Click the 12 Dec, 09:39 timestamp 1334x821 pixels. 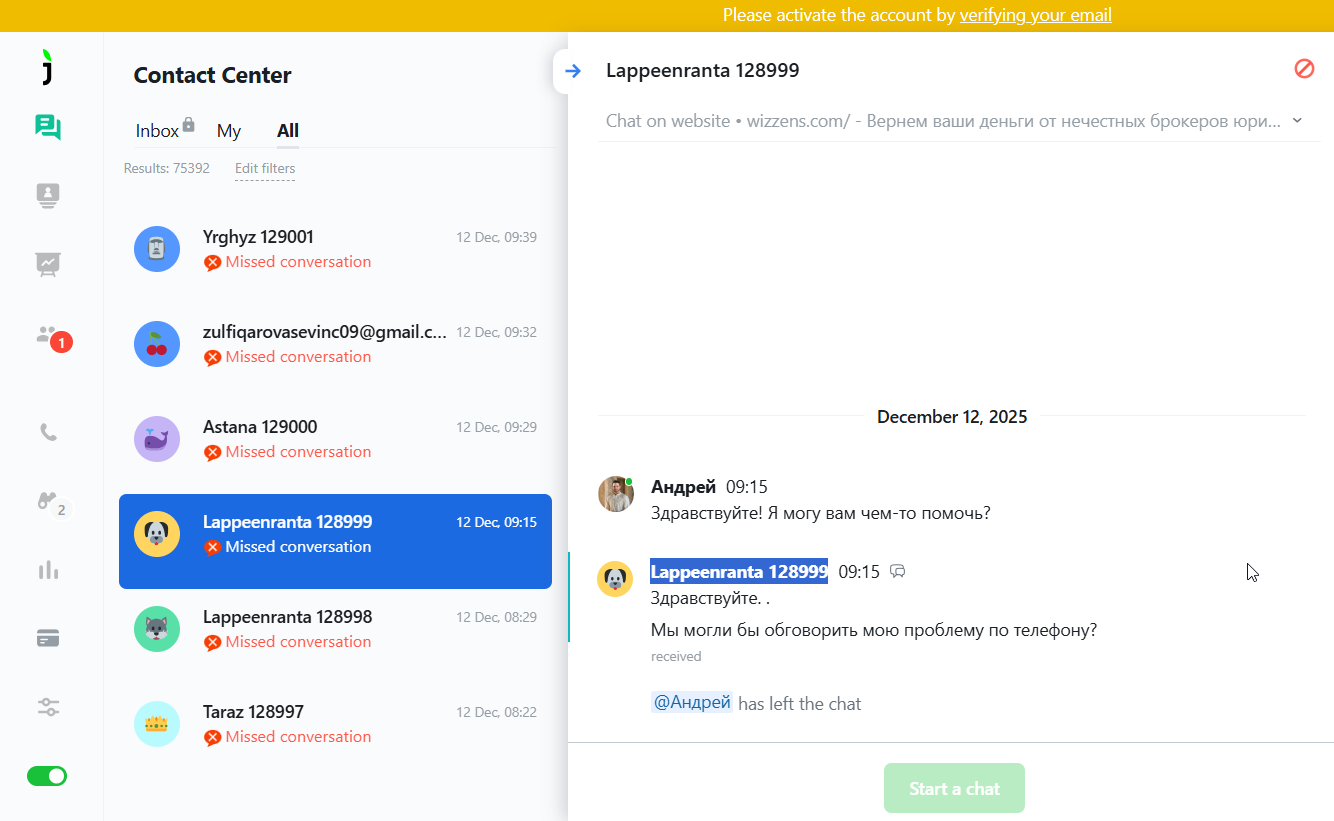click(497, 238)
